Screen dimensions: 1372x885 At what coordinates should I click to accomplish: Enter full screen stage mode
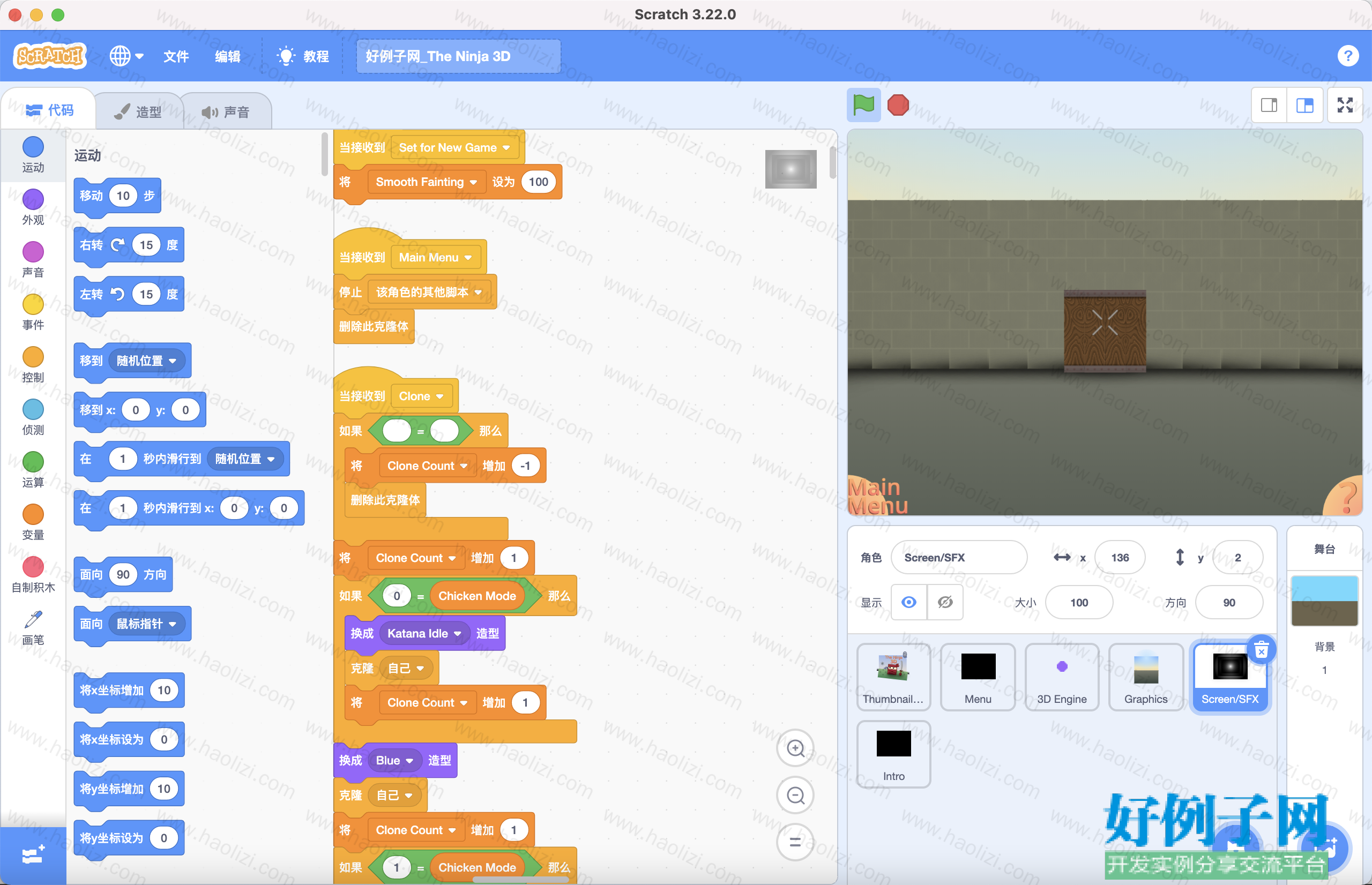(x=1345, y=105)
